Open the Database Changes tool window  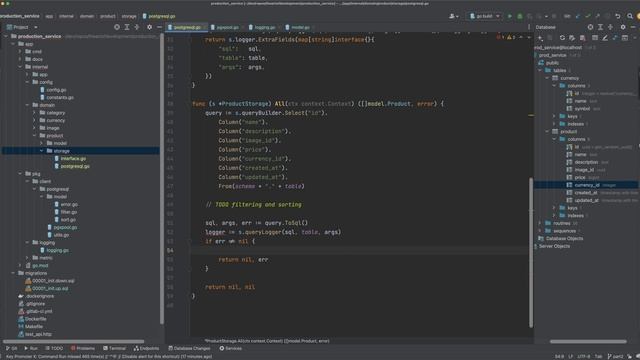[x=189, y=348]
